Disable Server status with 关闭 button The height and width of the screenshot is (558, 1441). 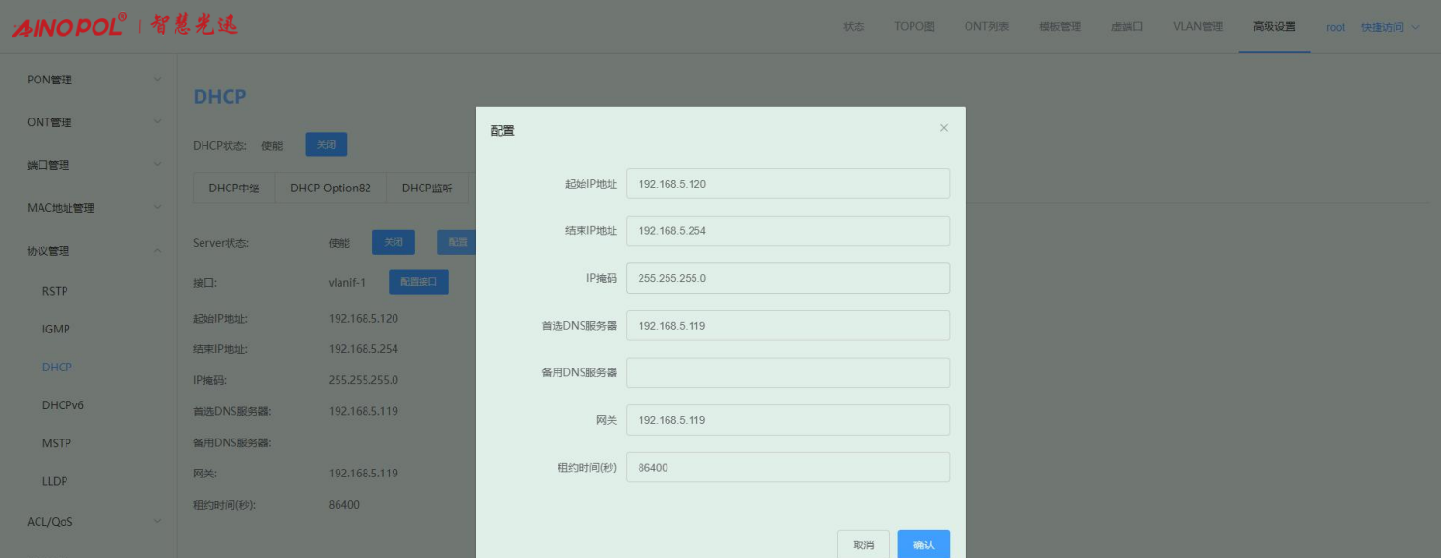[393, 242]
